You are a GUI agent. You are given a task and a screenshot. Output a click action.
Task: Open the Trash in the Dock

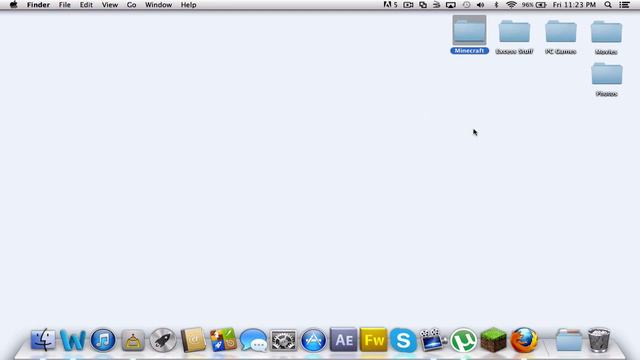click(599, 340)
